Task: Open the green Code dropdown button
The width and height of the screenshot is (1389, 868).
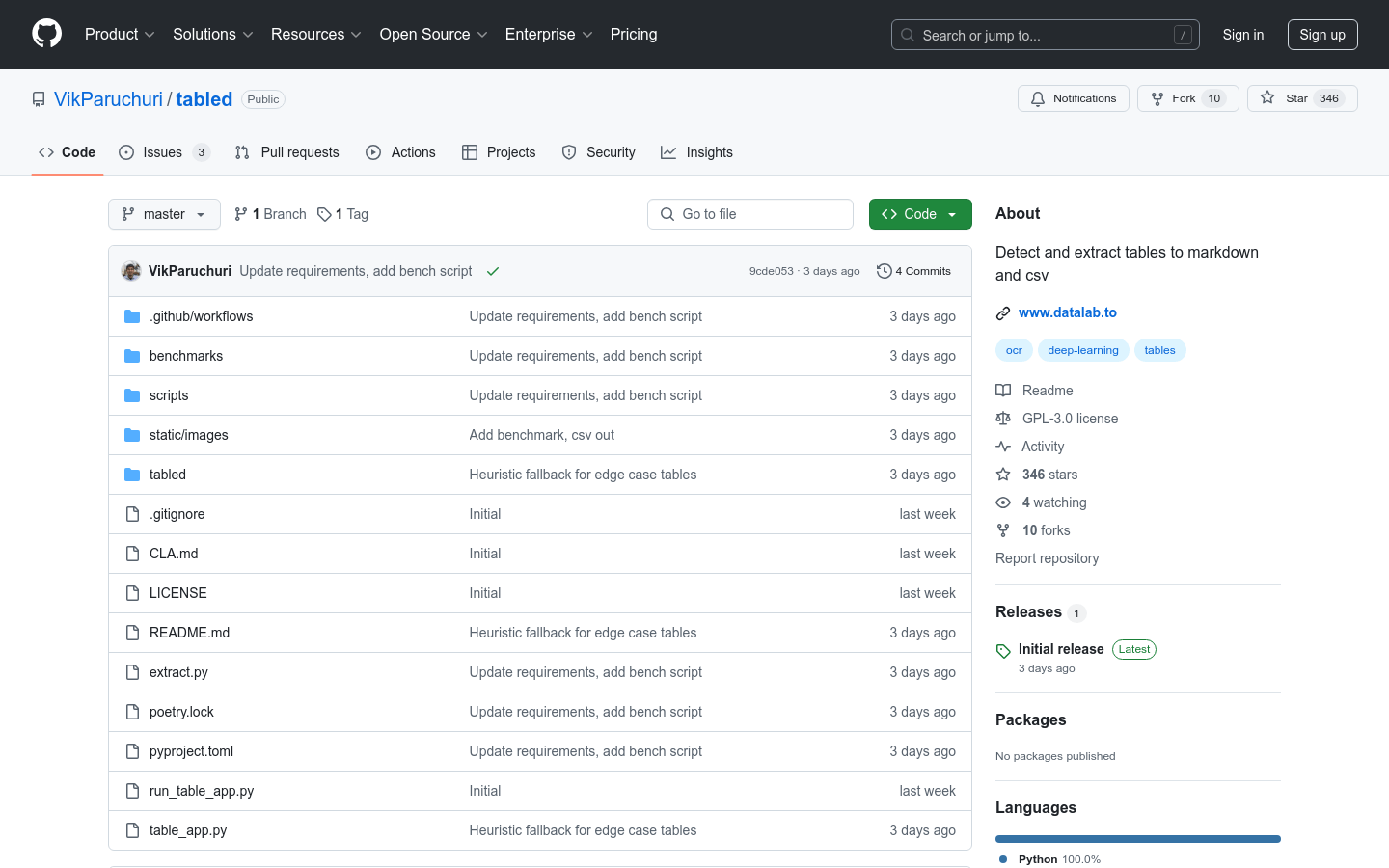Action: coord(920,214)
